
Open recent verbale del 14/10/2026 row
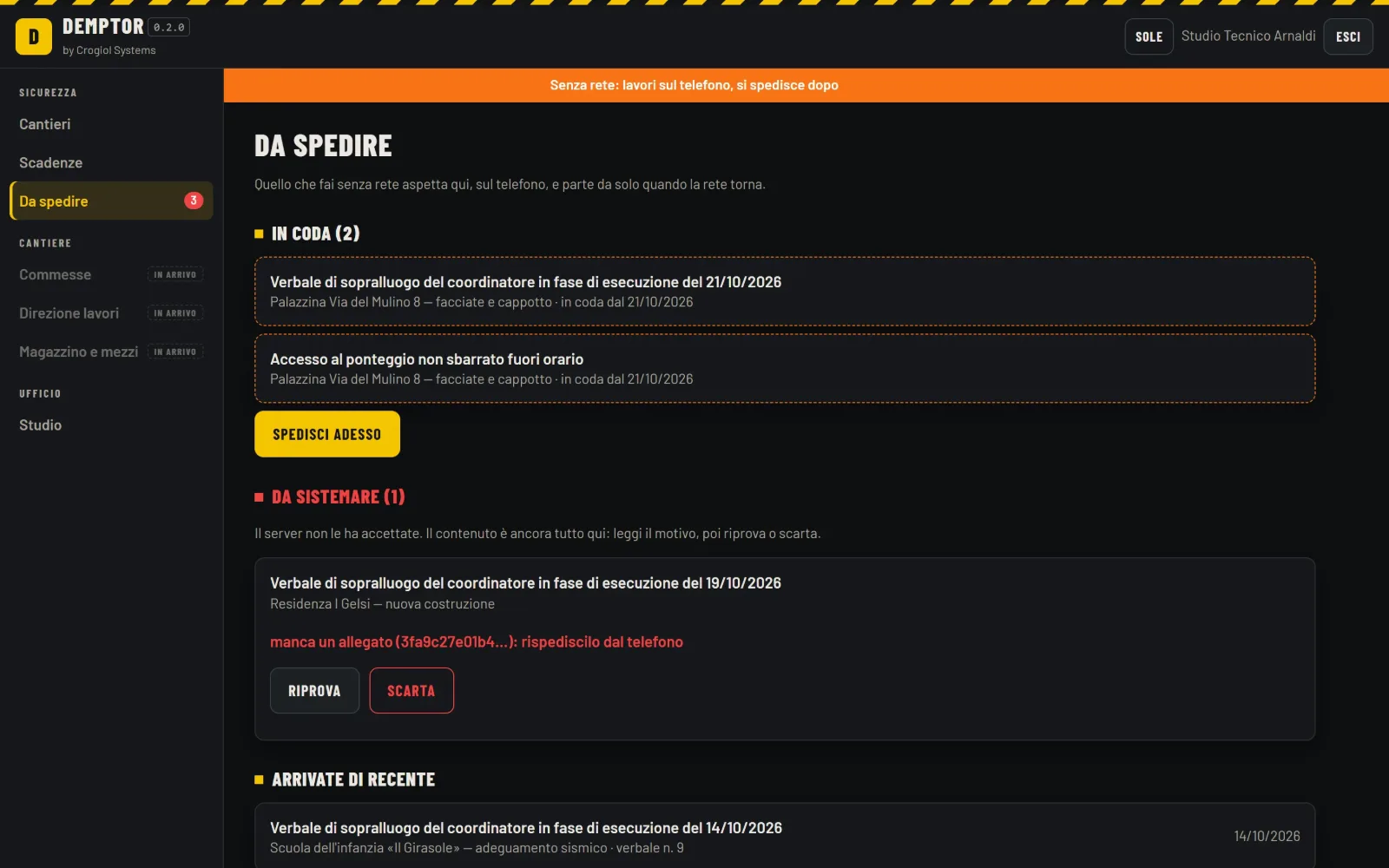tap(785, 836)
